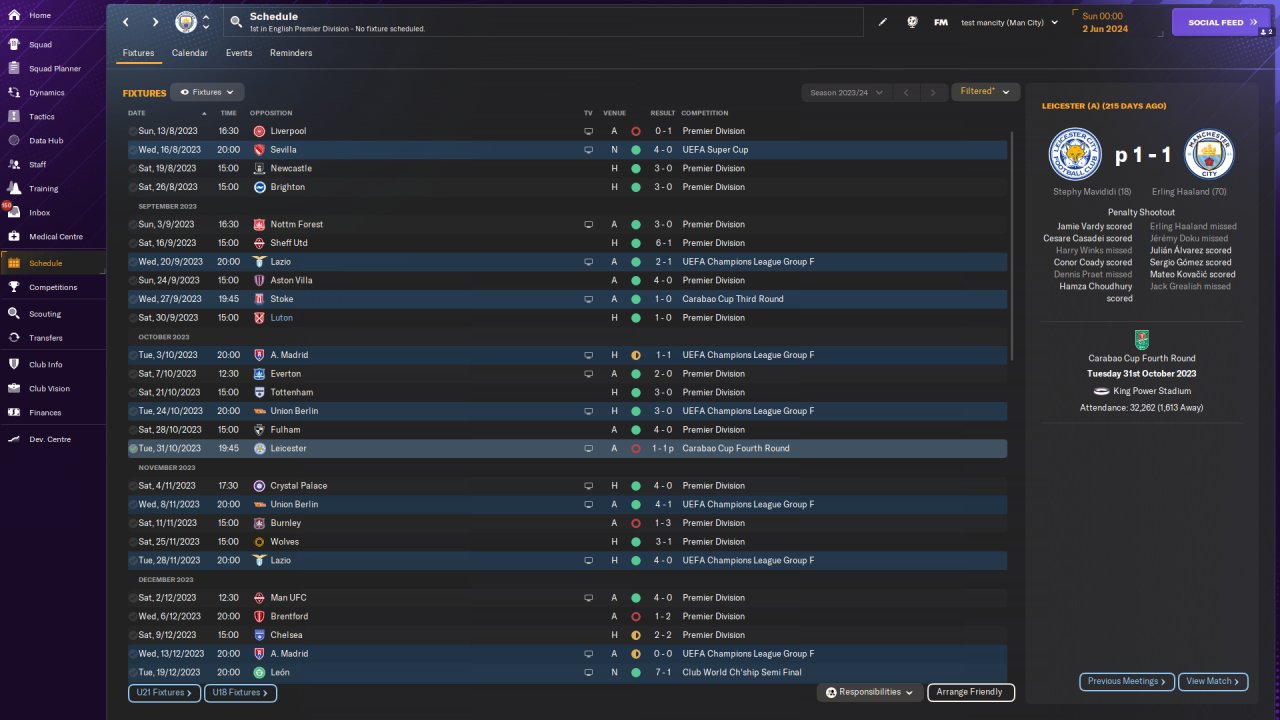Open the Finances sidebar icon
This screenshot has width=1280, height=720.
[14, 412]
